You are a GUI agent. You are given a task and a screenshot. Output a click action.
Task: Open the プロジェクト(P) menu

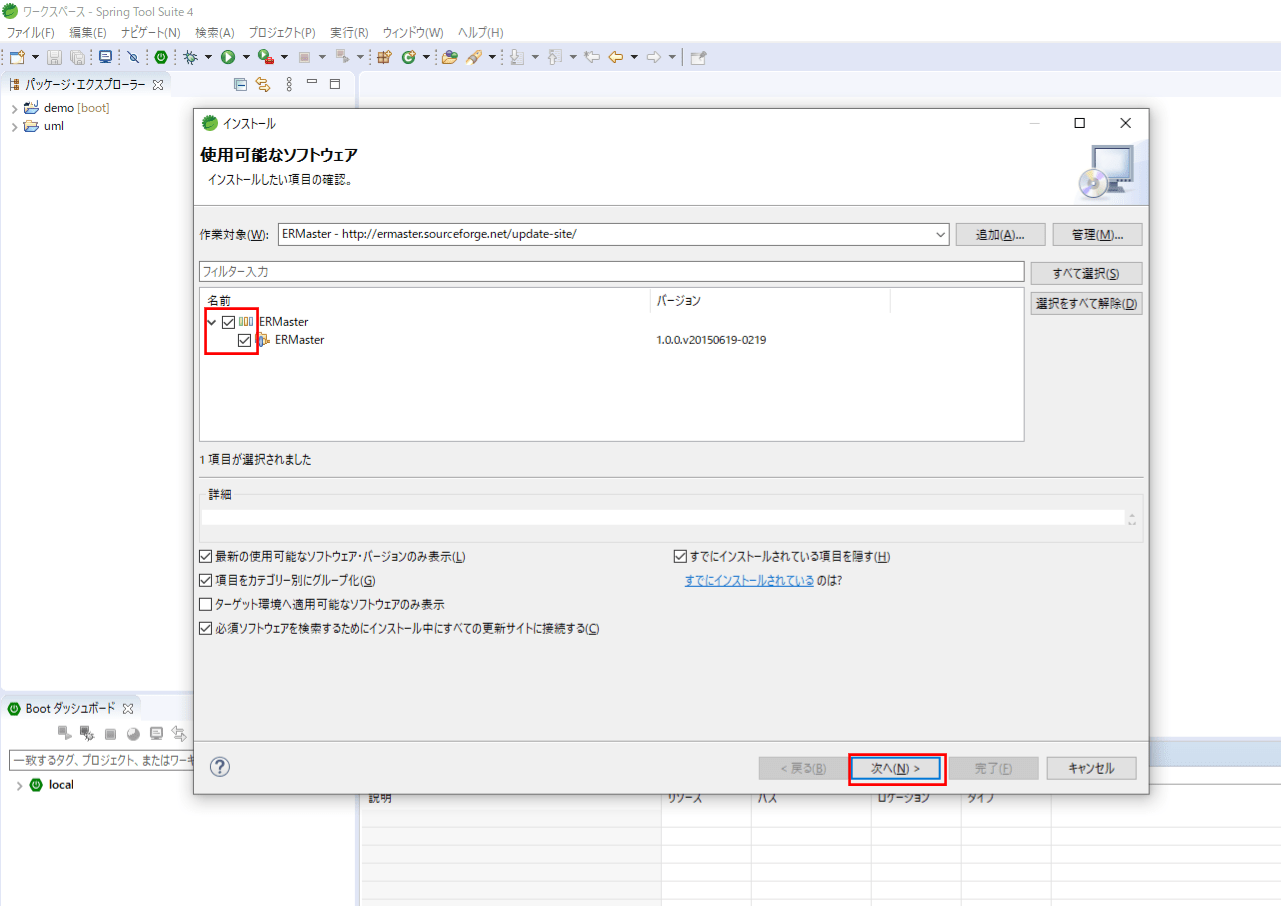pos(281,33)
